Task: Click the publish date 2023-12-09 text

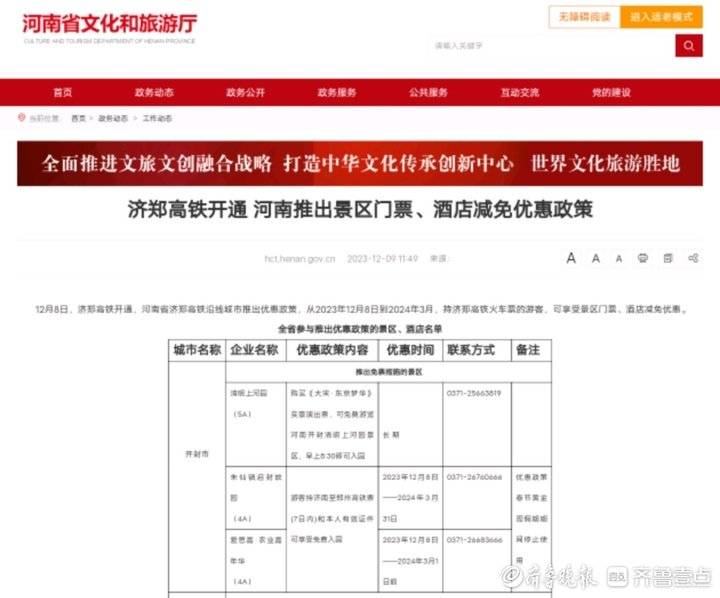Action: (x=382, y=259)
